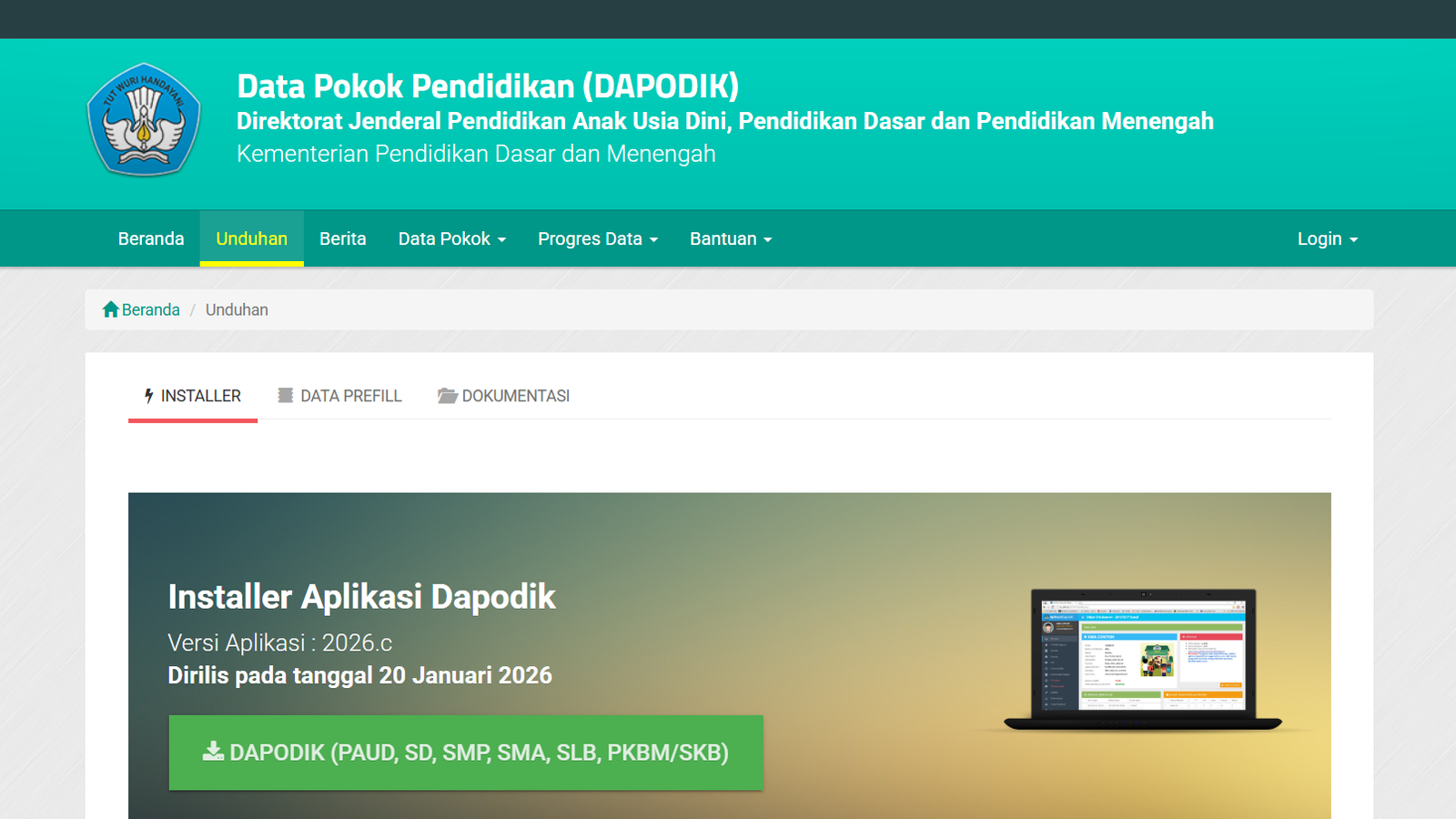Select Beranda in the navigation bar
Screen dimensions: 1456x819
[x=151, y=238]
